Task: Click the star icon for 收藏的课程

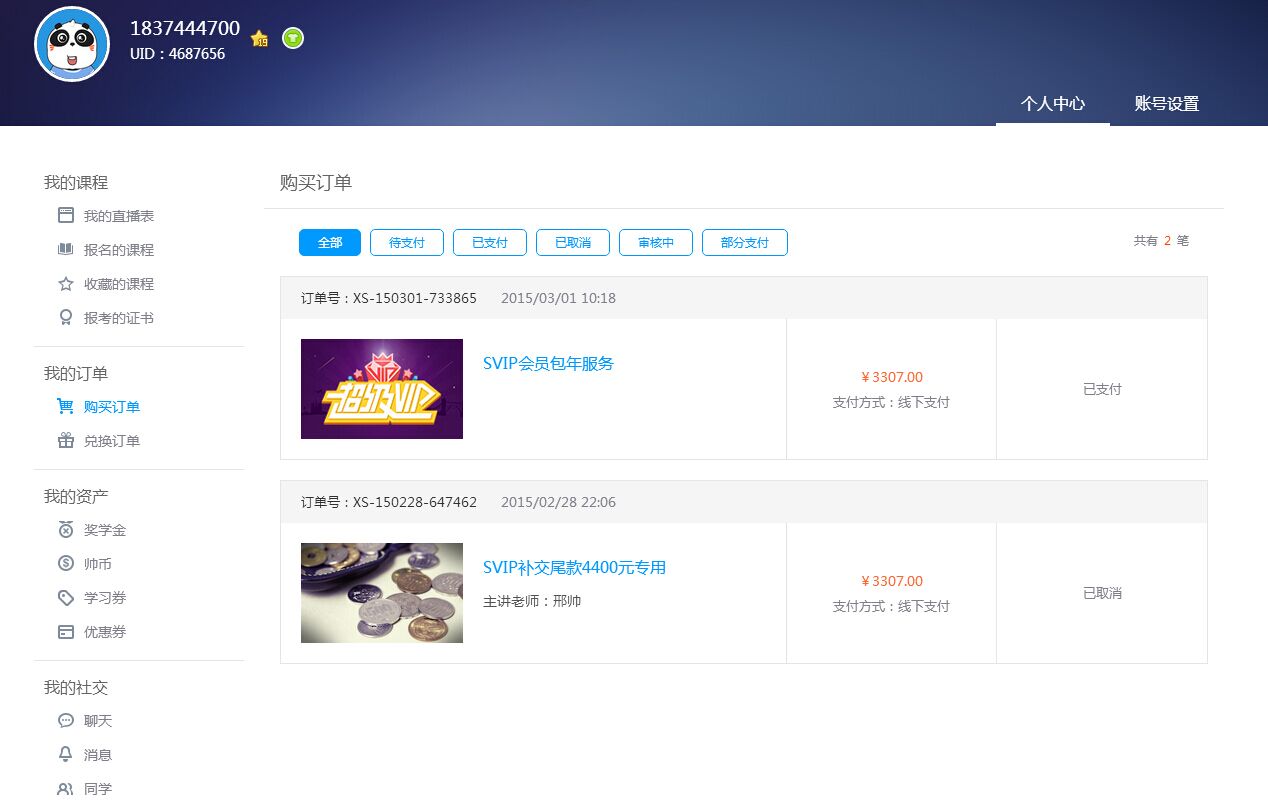Action: [x=66, y=284]
